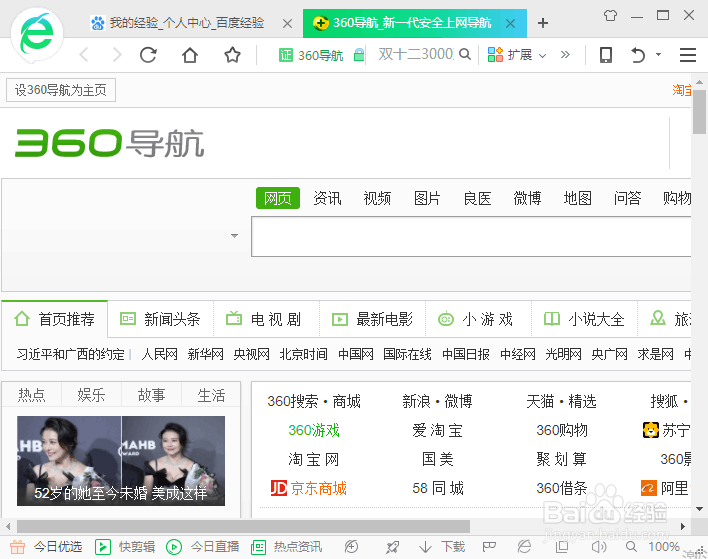Open 360游戏 link
Screen dimensions: 708x559
[314, 430]
